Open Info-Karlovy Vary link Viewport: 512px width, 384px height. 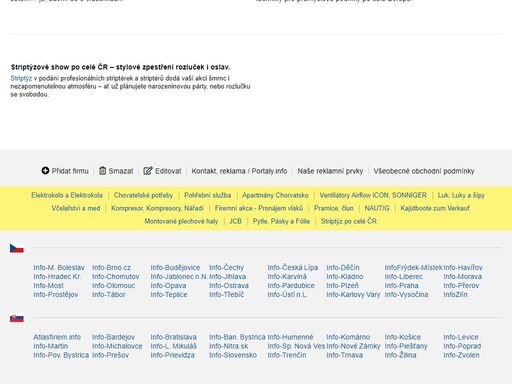tap(353, 295)
